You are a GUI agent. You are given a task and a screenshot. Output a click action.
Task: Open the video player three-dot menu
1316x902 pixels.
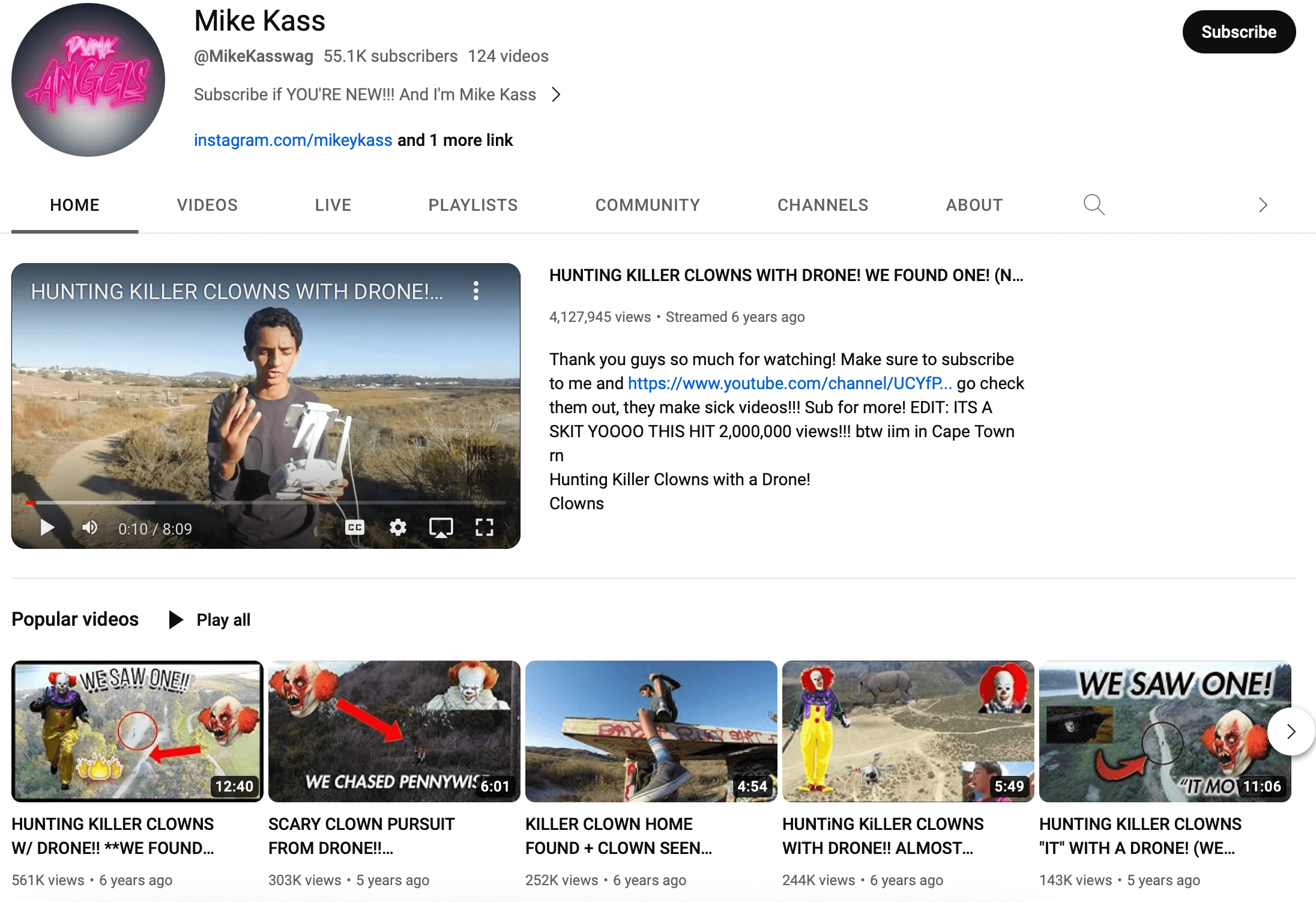click(x=476, y=291)
